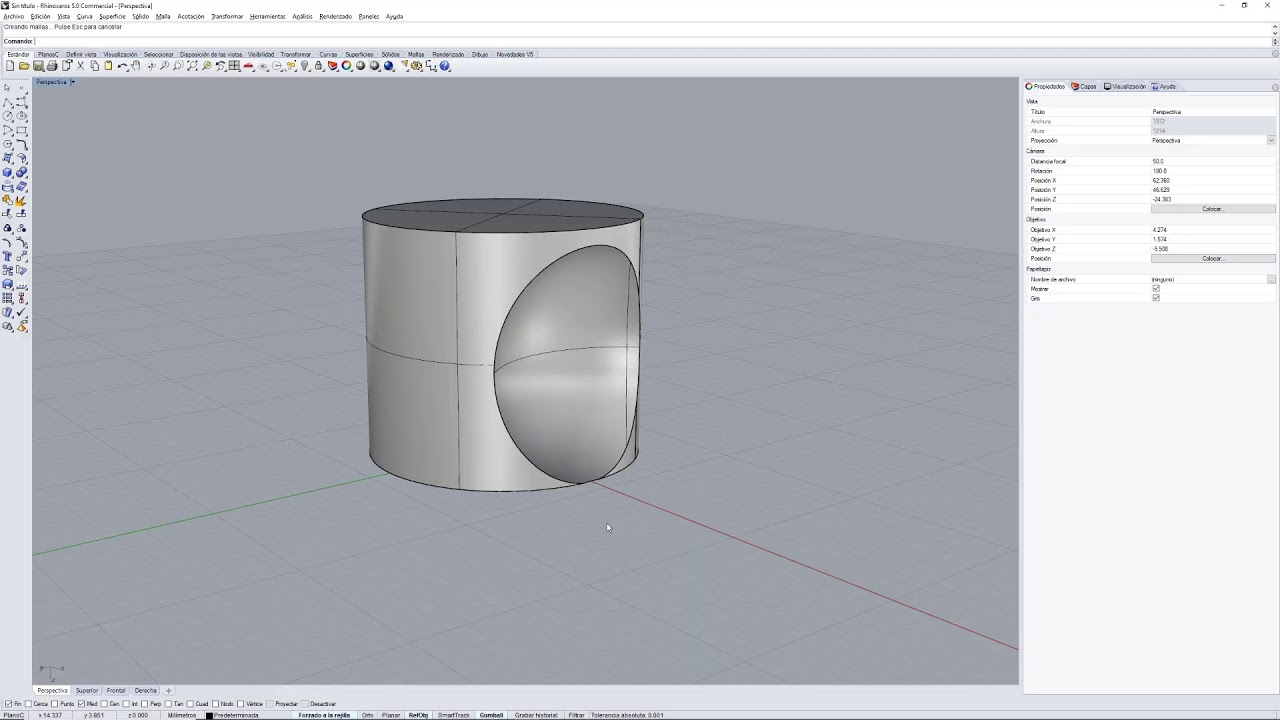Uncheck the Mostrar checkbox in properties panel
Image resolution: width=1280 pixels, height=720 pixels.
point(1156,289)
